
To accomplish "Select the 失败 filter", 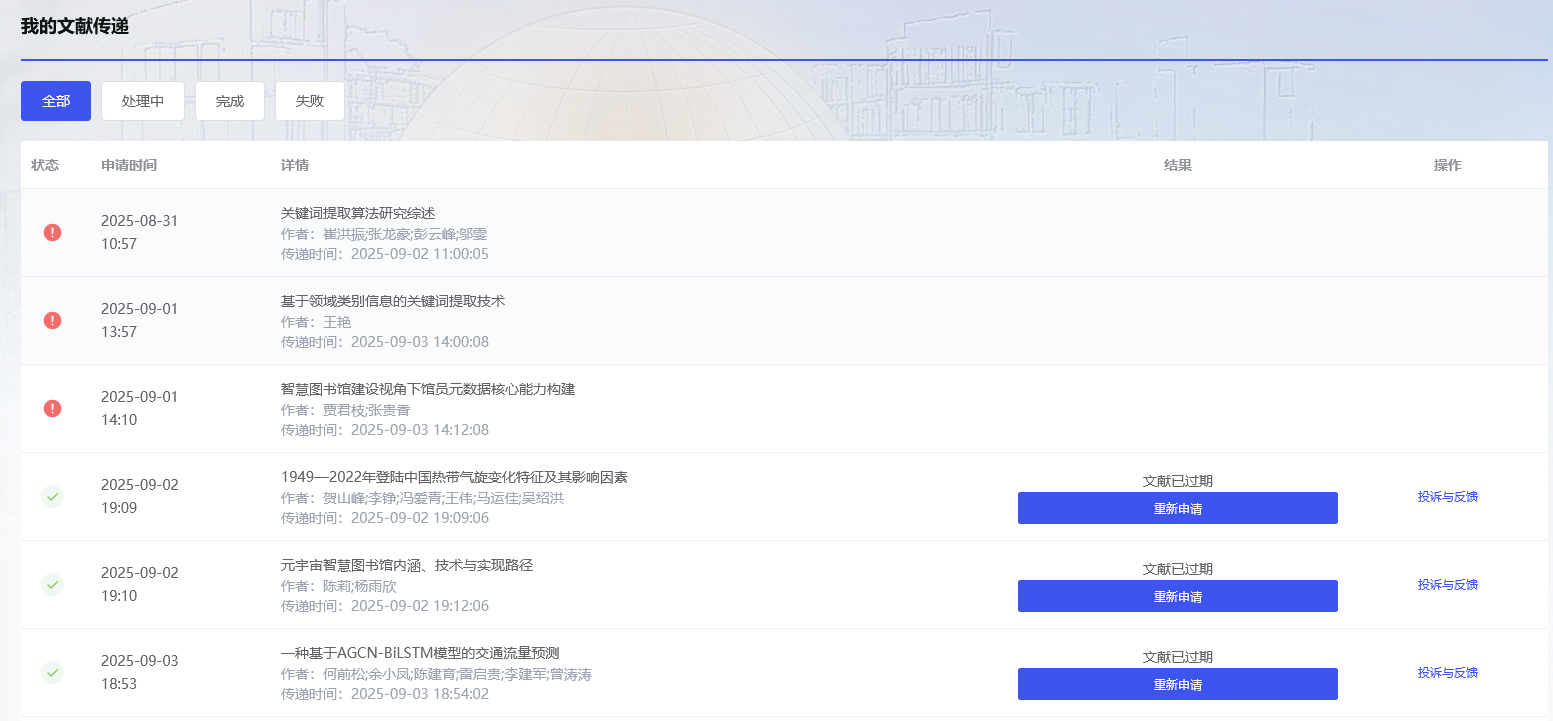I will pos(310,101).
